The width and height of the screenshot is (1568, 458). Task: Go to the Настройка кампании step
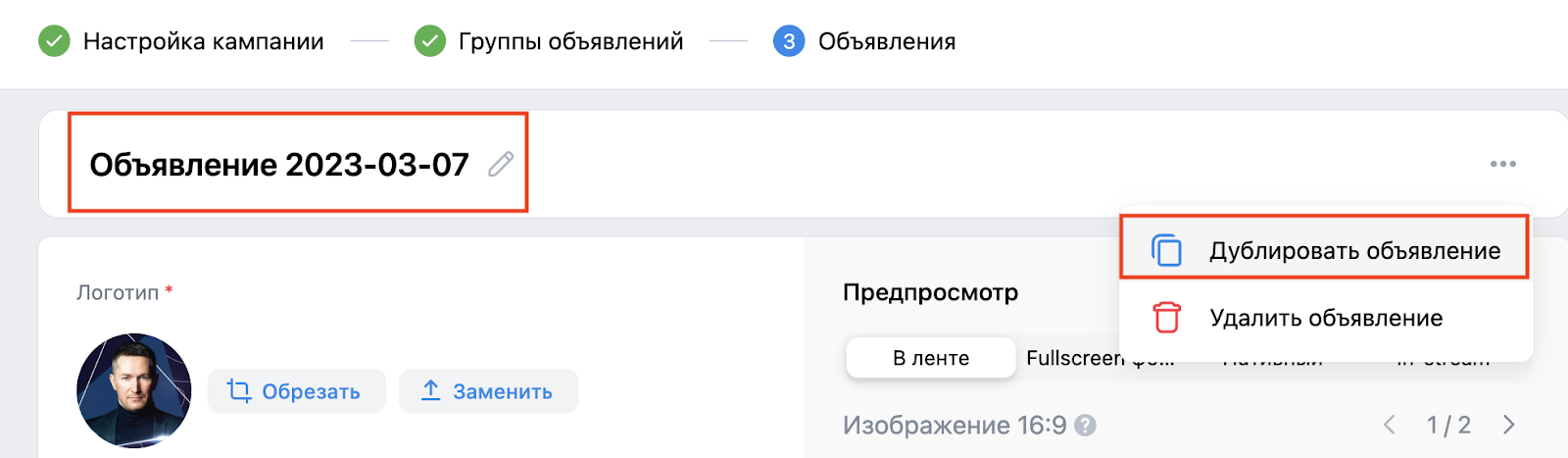tap(203, 41)
